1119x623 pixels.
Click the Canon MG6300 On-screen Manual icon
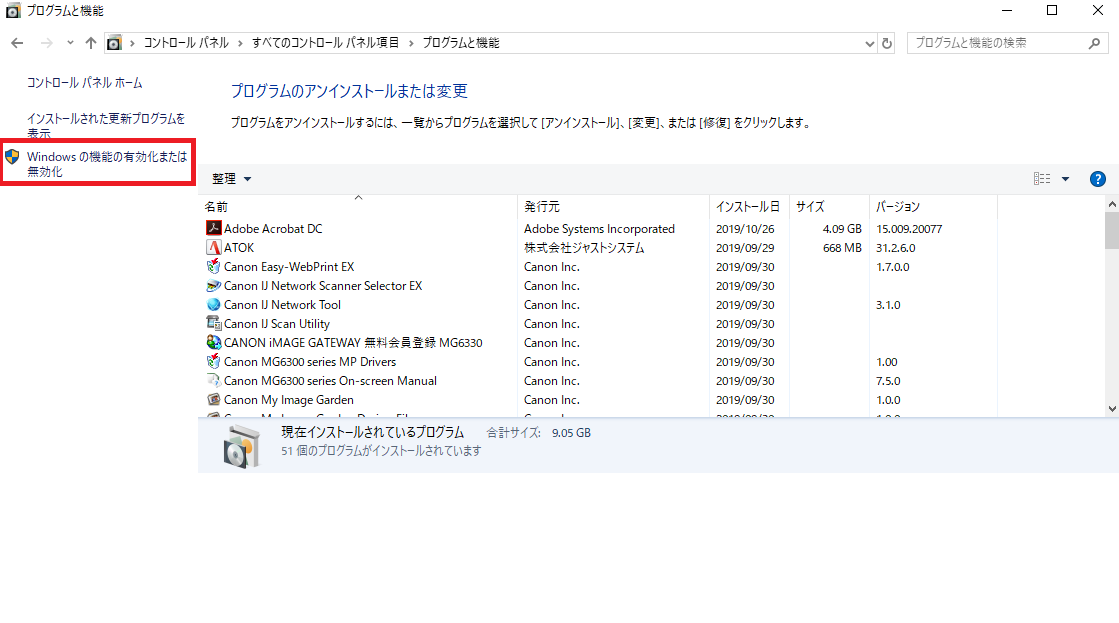(213, 380)
